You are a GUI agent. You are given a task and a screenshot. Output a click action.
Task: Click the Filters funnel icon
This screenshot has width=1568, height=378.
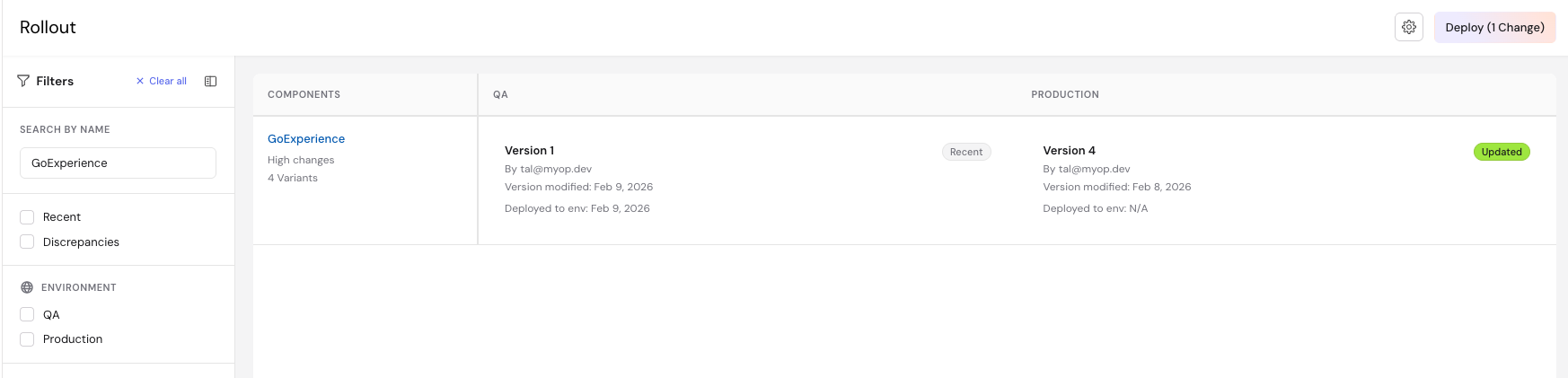pyautogui.click(x=23, y=81)
